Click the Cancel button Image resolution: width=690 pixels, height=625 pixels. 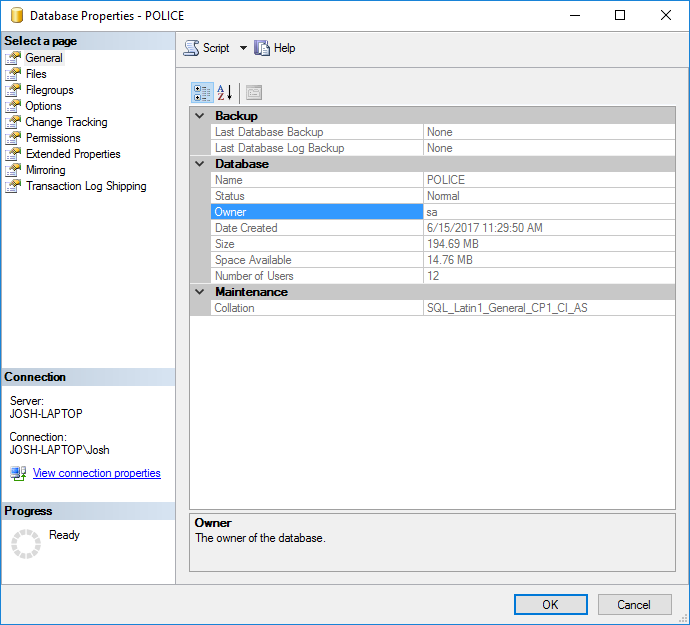point(634,604)
